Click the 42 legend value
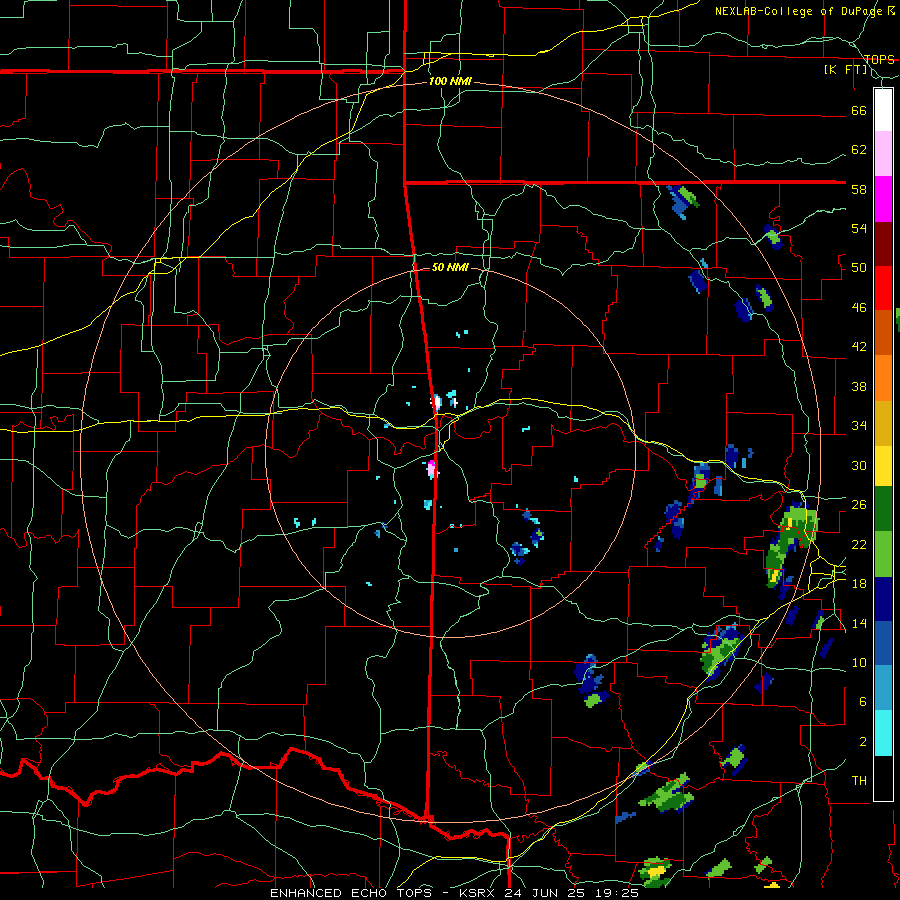The height and width of the screenshot is (900, 900). [859, 347]
